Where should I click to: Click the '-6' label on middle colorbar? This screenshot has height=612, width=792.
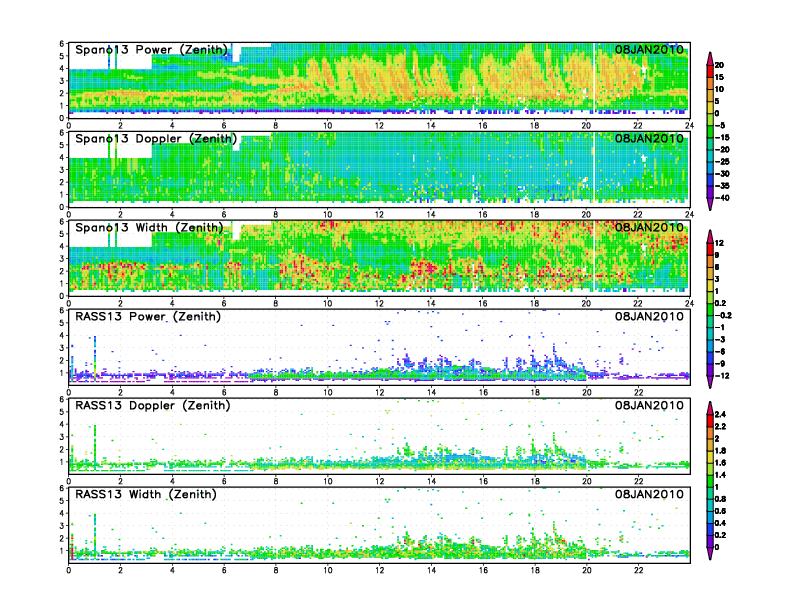(x=720, y=351)
